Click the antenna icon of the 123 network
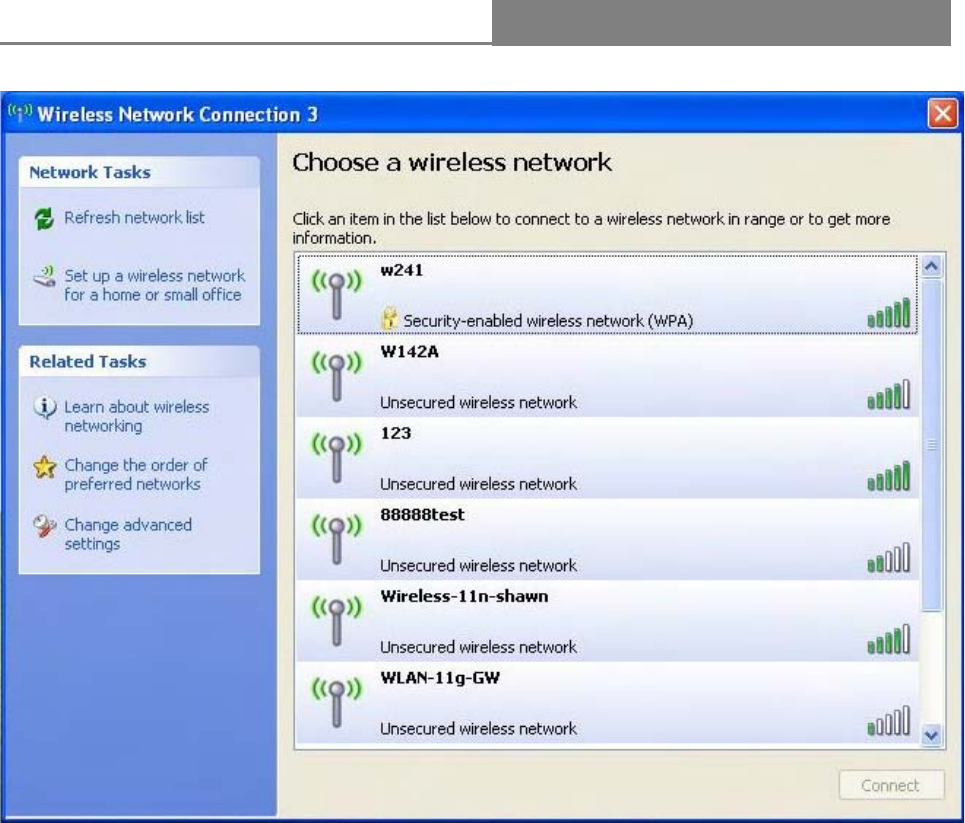The height and width of the screenshot is (823, 965). [x=337, y=458]
